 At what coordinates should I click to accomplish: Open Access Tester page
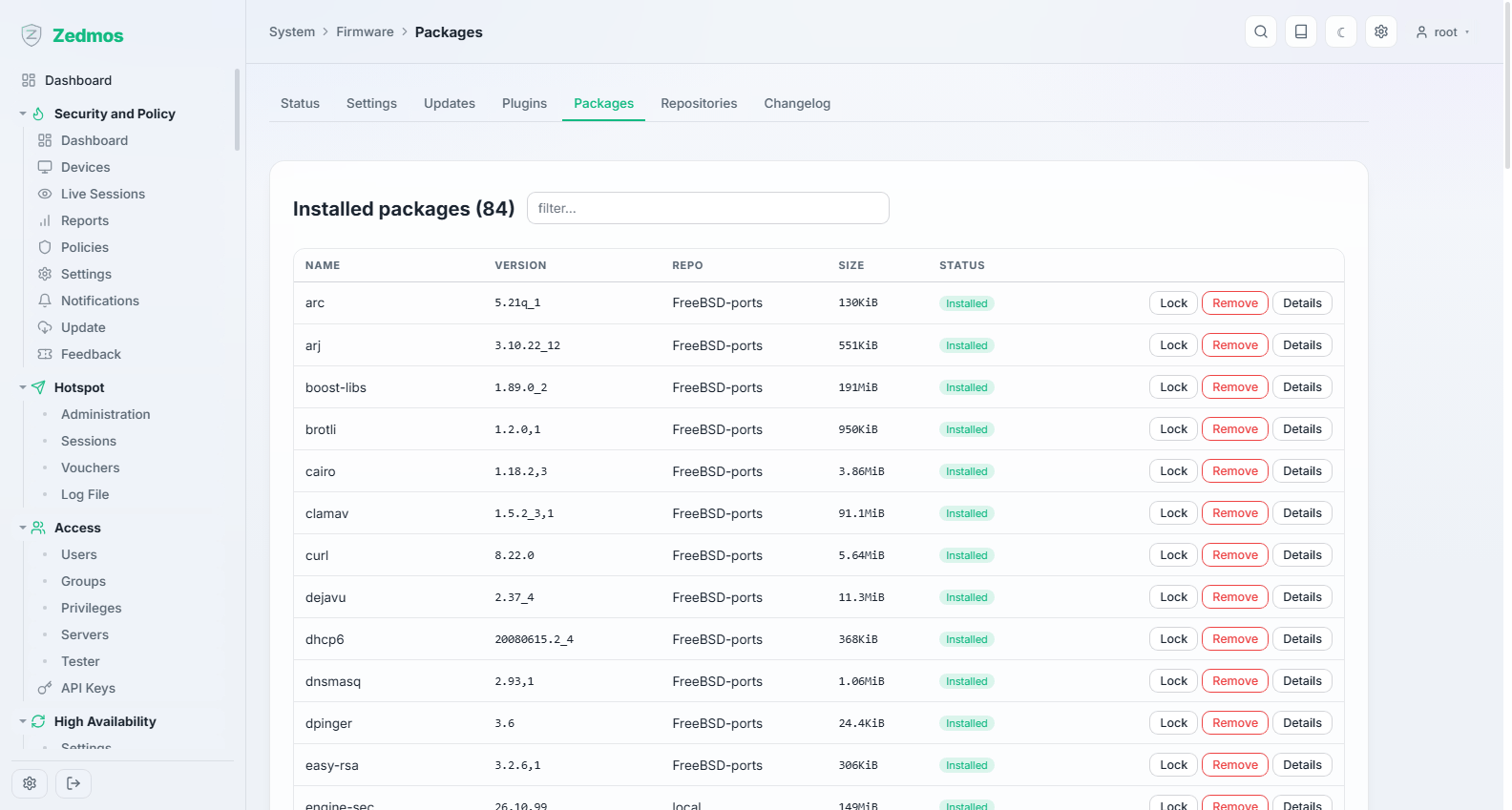click(x=80, y=661)
